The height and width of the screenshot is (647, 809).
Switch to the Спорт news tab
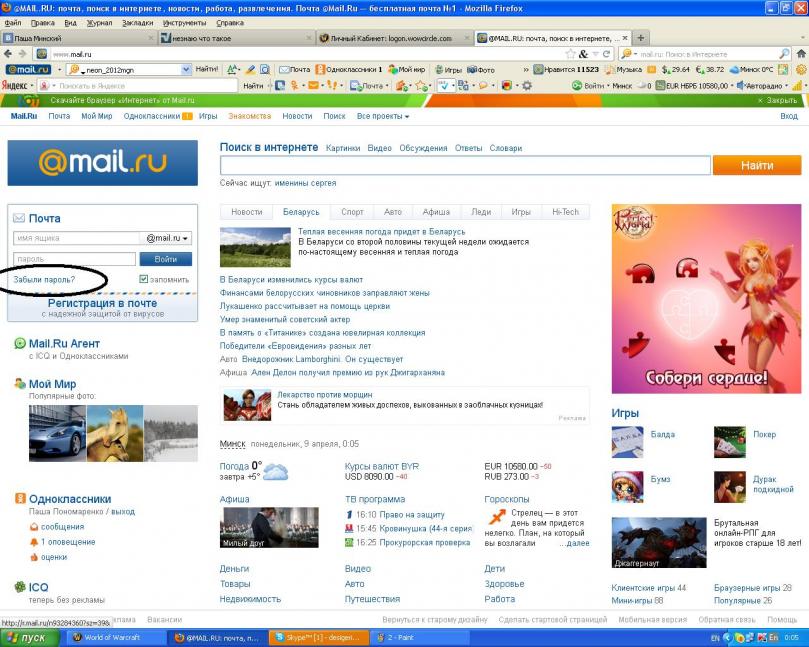coord(352,212)
